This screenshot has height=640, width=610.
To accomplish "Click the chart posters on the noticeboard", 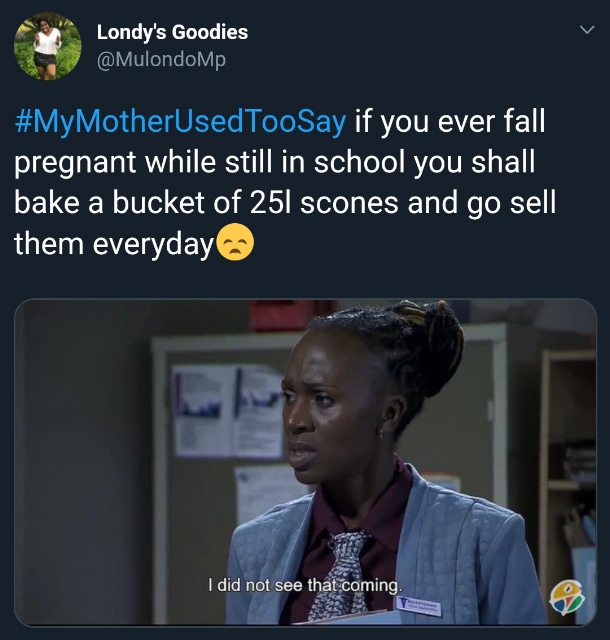I will (x=227, y=411).
